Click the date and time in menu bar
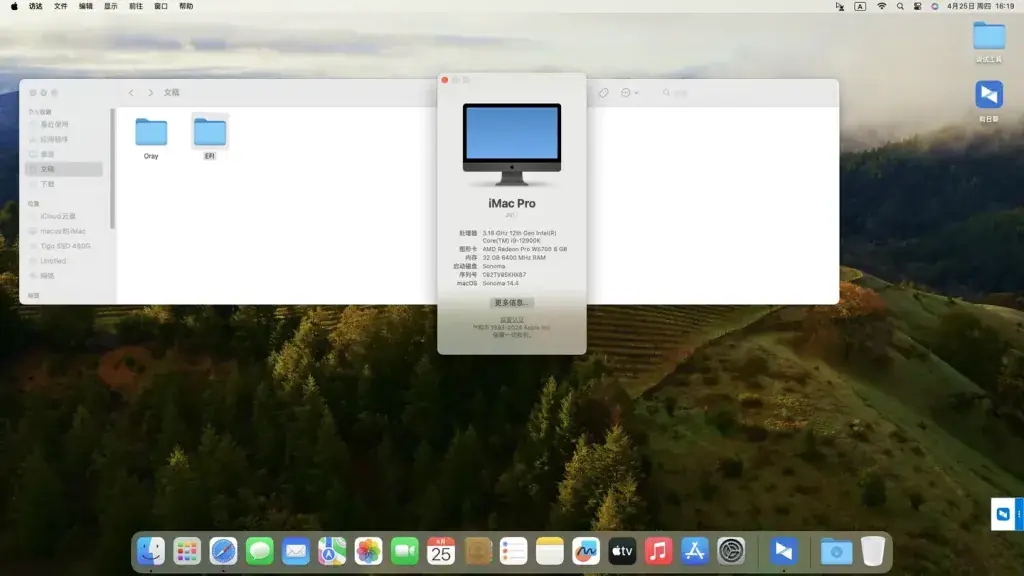 (980, 6)
